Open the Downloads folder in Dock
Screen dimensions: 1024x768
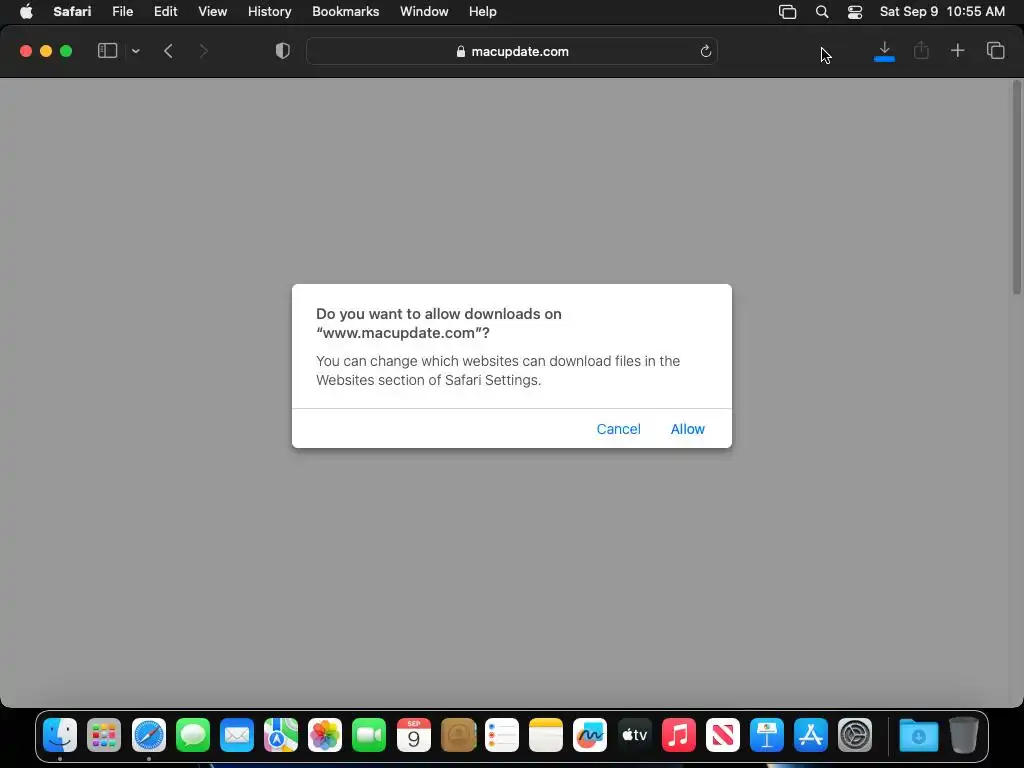tap(918, 735)
